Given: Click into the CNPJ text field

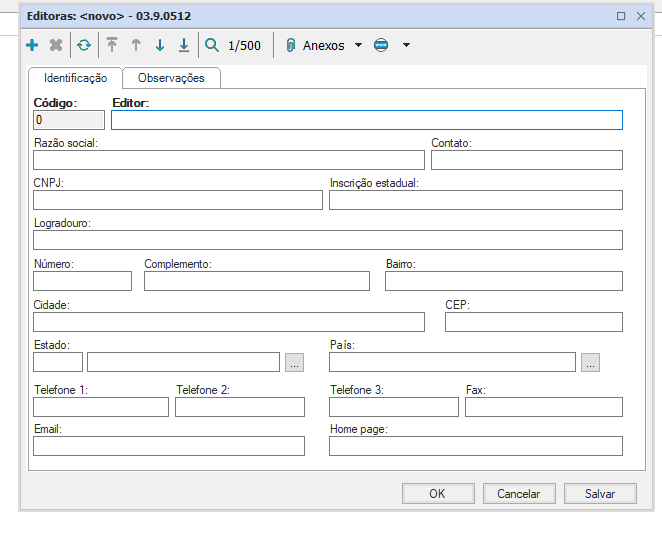Looking at the screenshot, I should click(178, 200).
